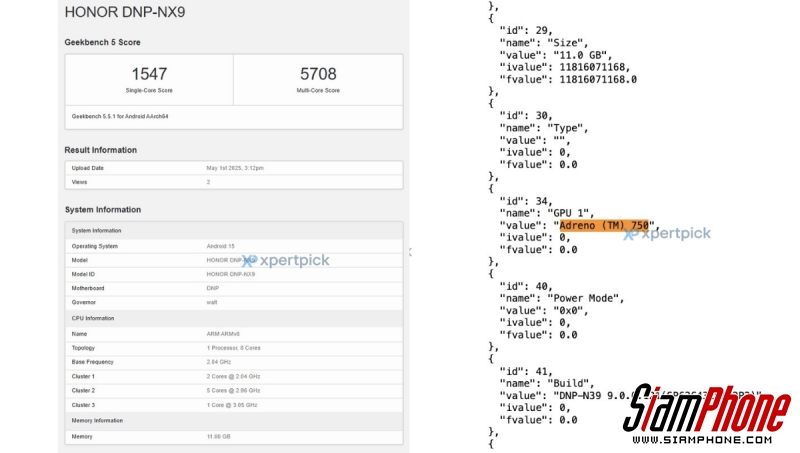The image size is (800, 453).
Task: Click the JSON line "name": "Power Mode"
Action: click(x=562, y=298)
